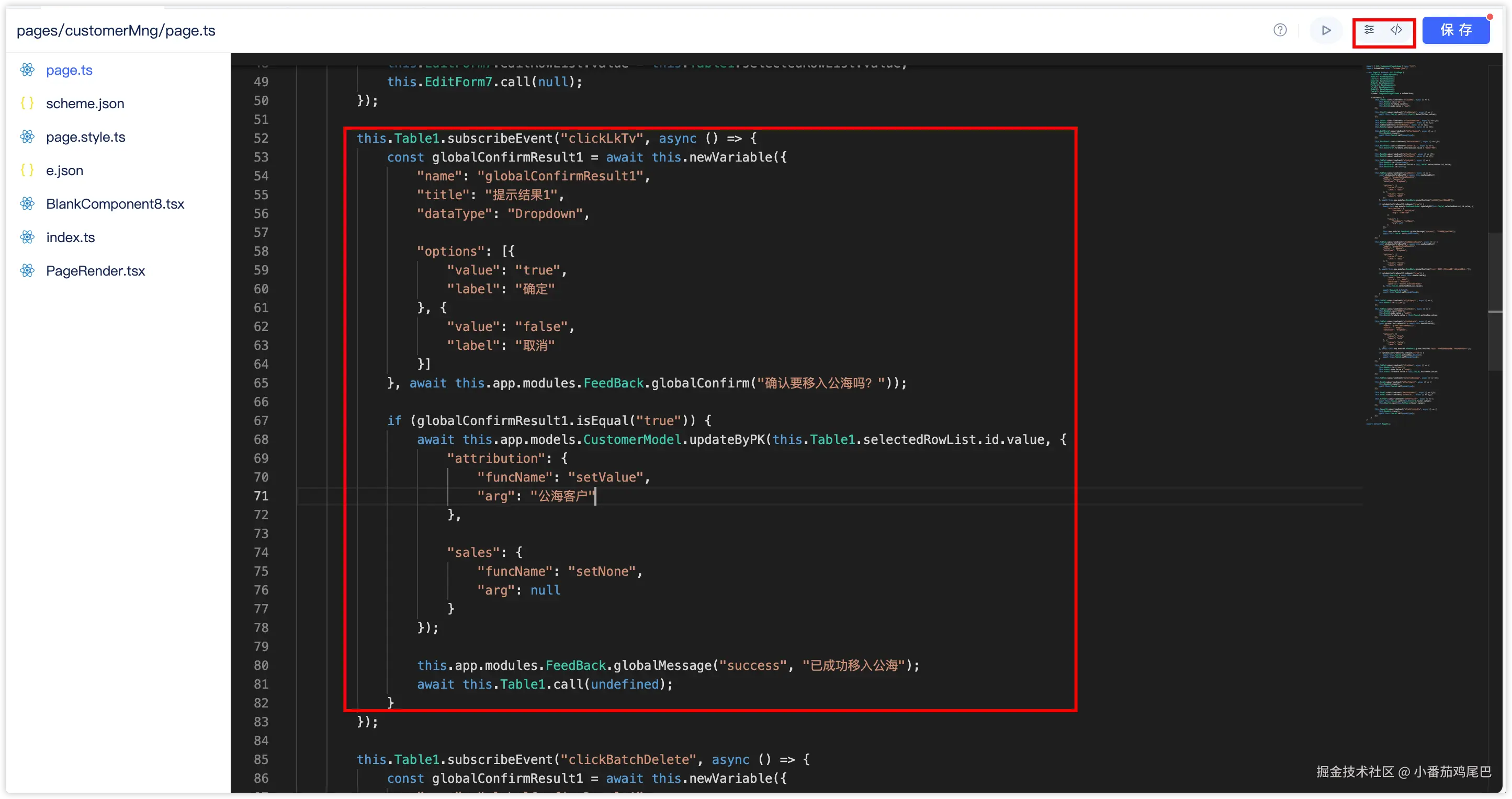Viewport: 1512px width, 799px height.
Task: Open page.ts in file list
Action: 69,71
